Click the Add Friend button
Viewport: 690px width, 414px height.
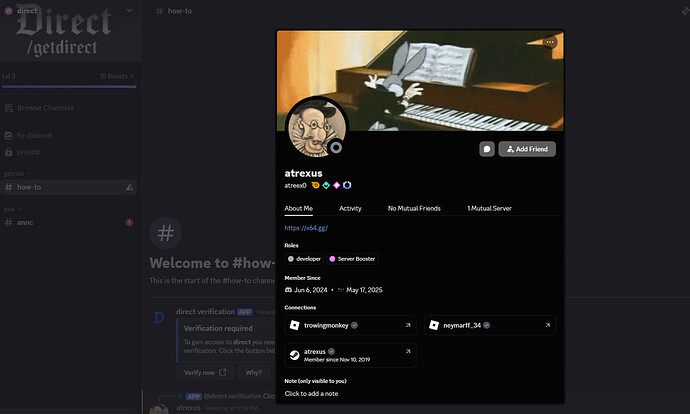pyautogui.click(x=527, y=149)
